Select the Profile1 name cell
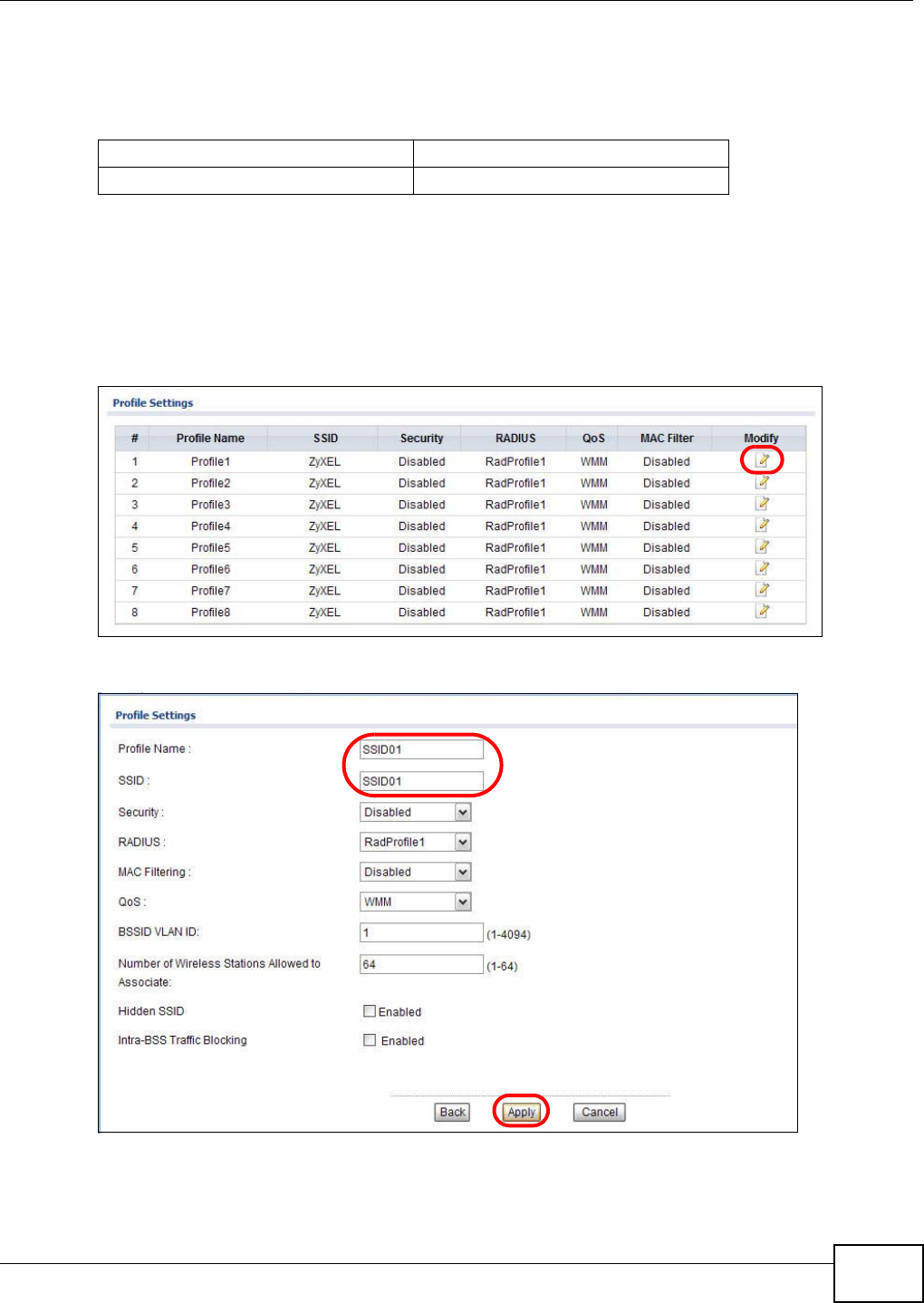Viewport: 924px width, 1303px height. 210,461
